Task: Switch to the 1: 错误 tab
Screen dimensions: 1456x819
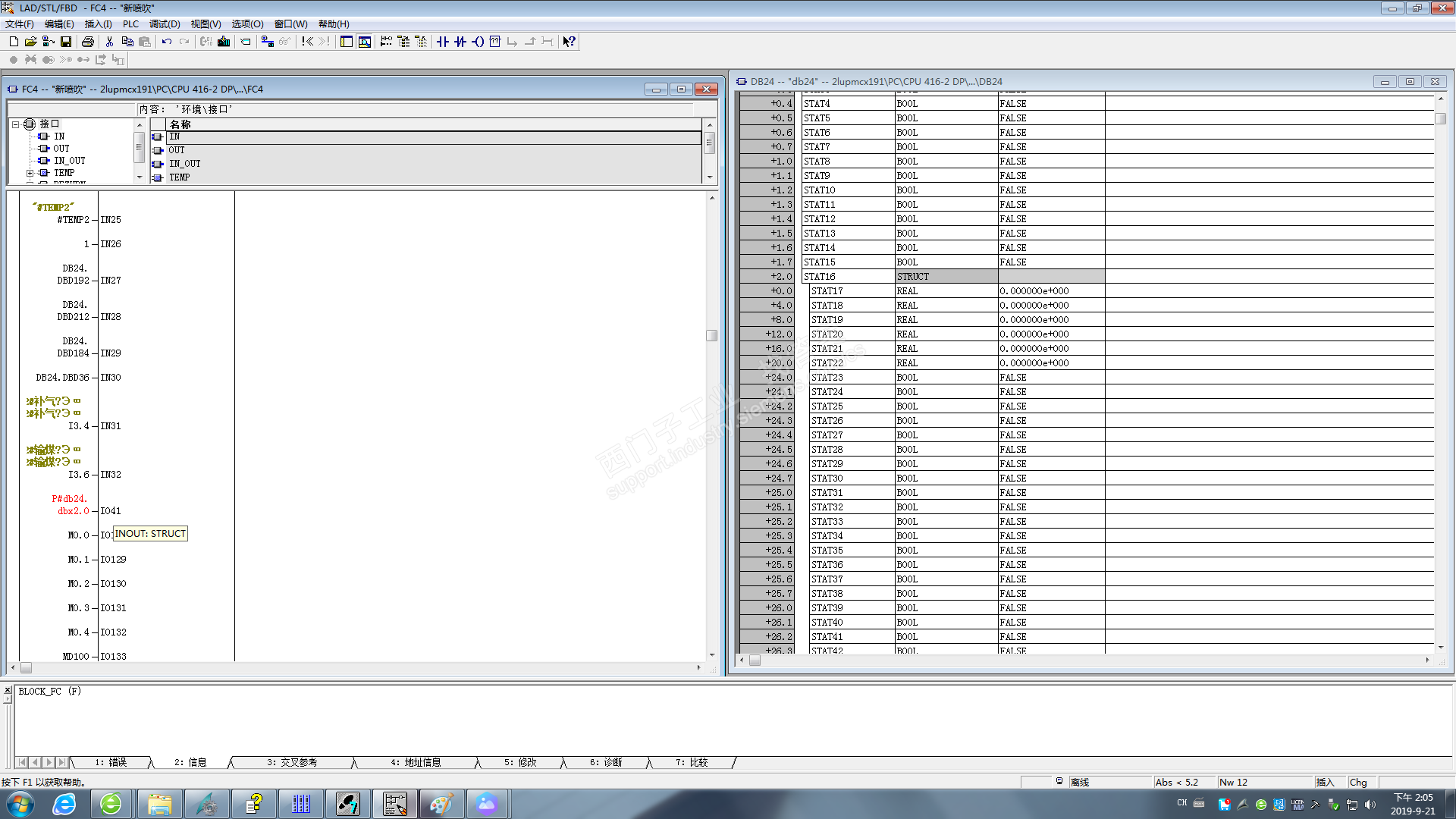Action: pos(111,762)
